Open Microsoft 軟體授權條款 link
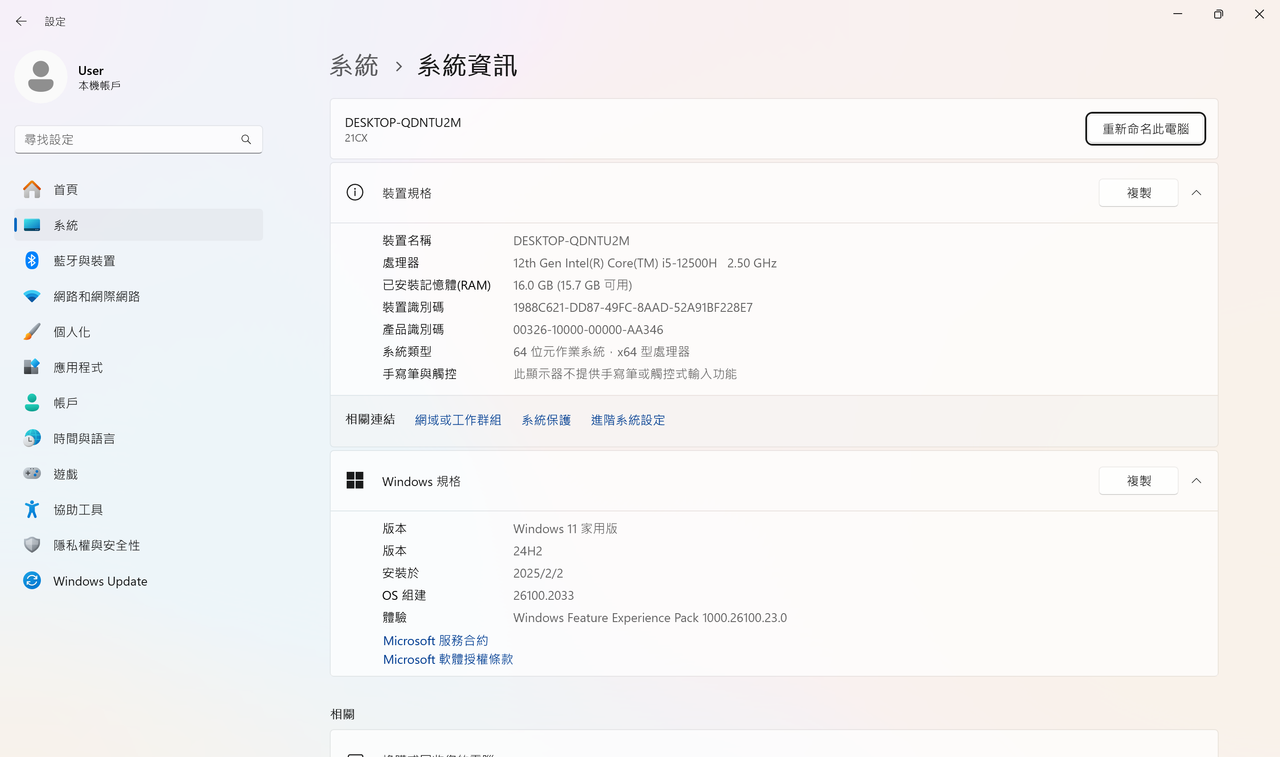Screen dimensions: 1280x757 448,659
